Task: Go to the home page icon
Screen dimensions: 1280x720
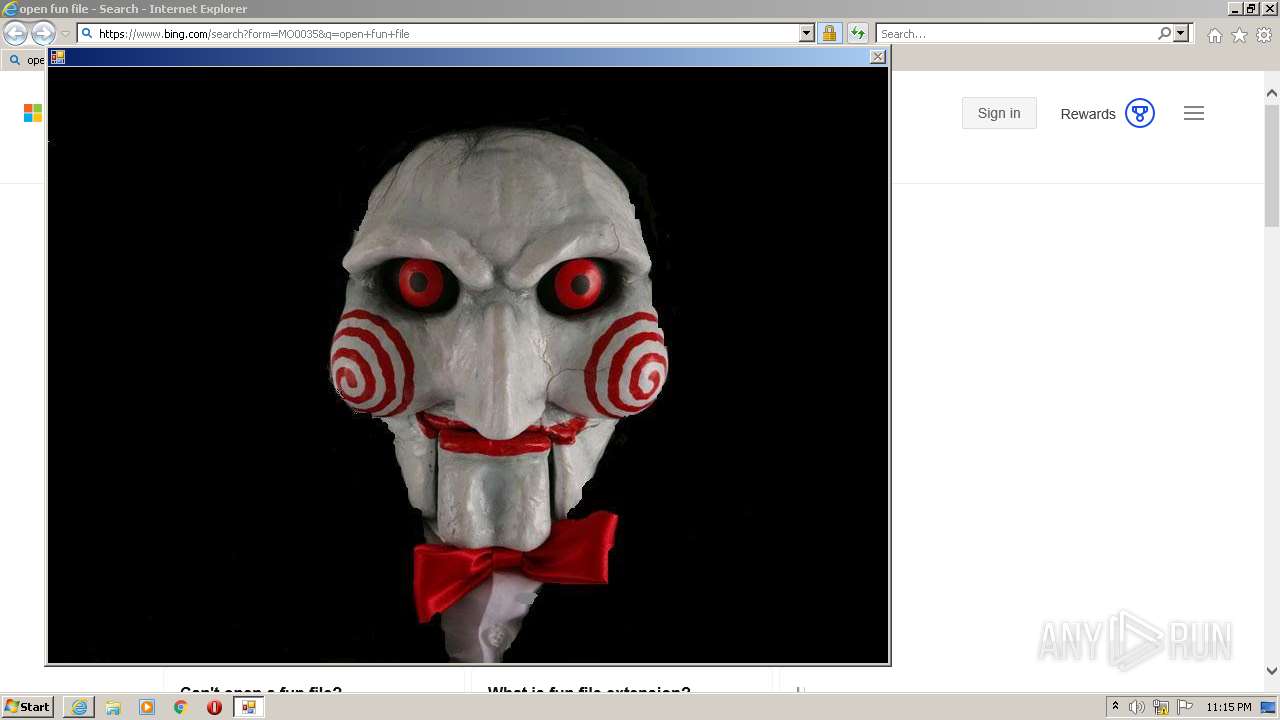Action: 1214,35
